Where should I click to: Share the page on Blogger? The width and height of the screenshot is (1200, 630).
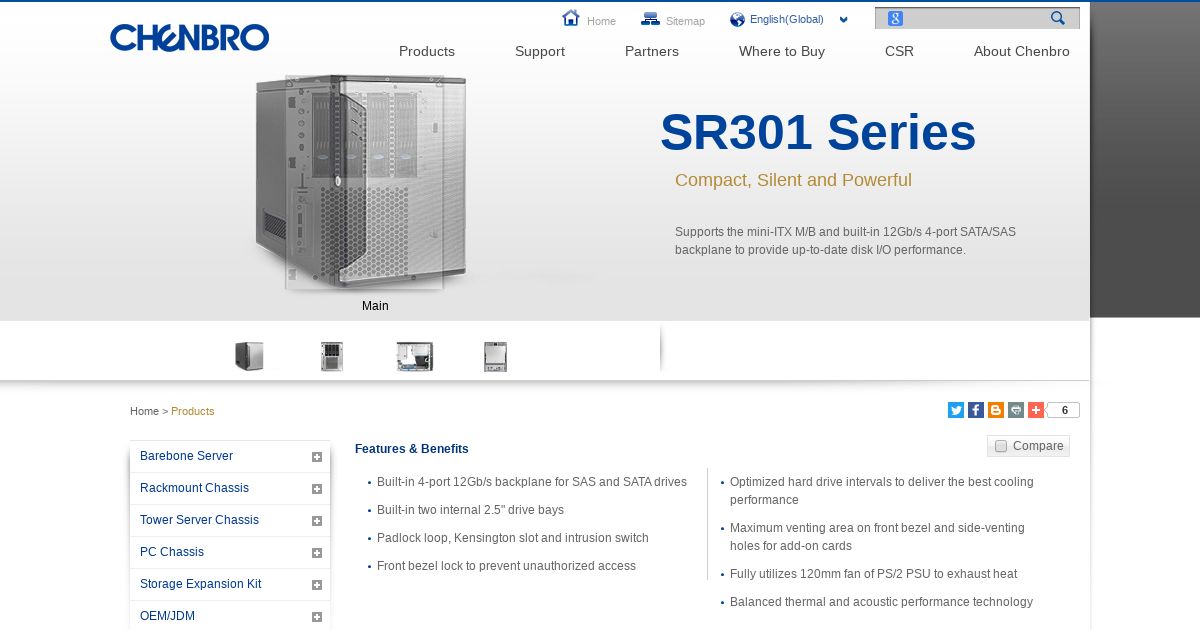click(x=996, y=410)
